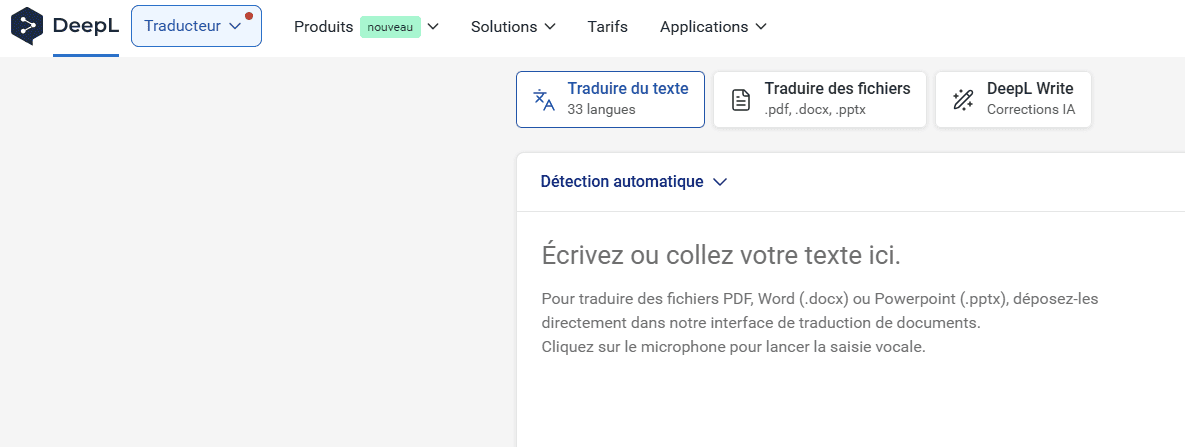Open the DeepL Write tab
Screen dimensions: 1185x447
(1013, 99)
